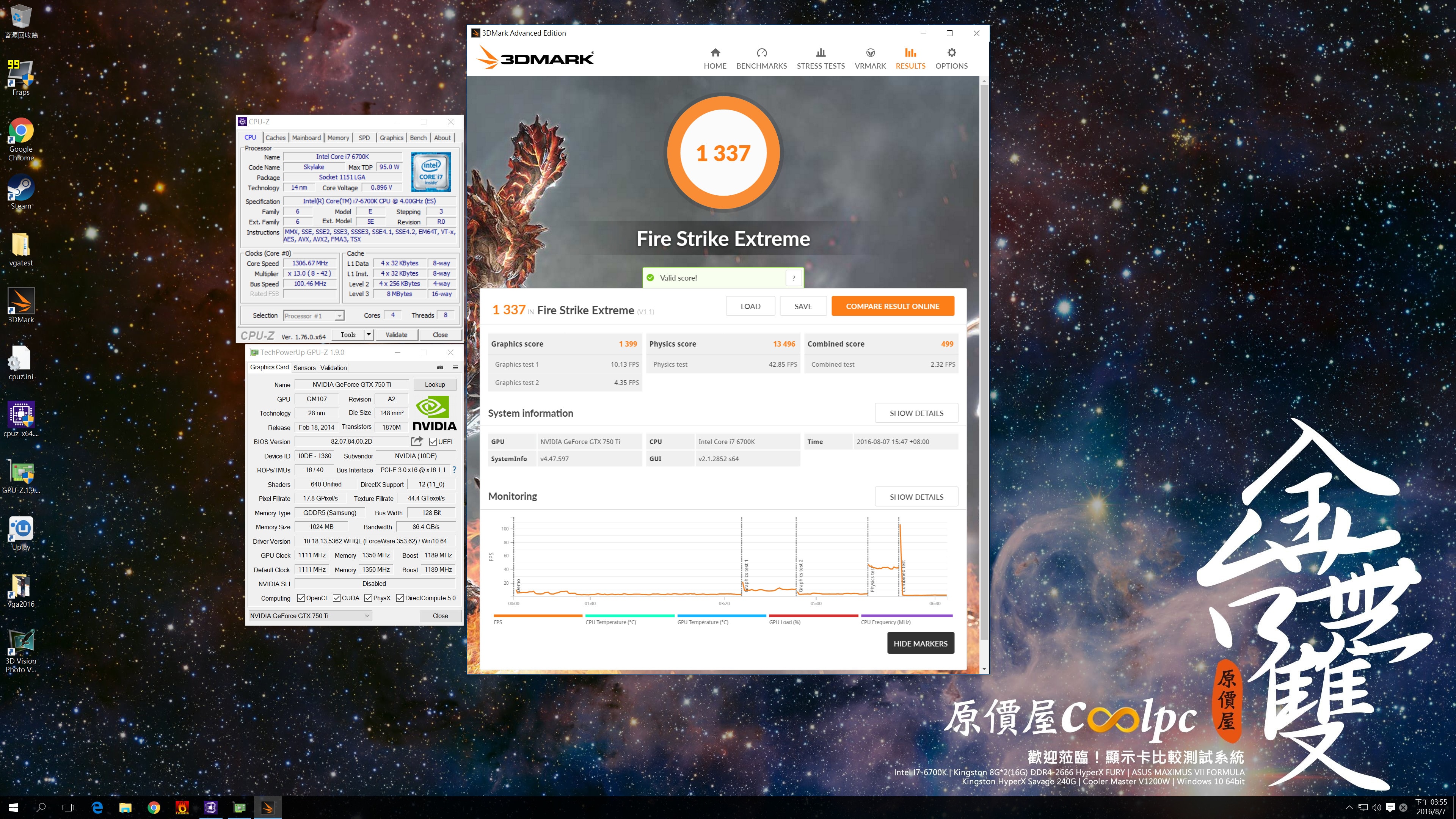Open Task View on taskbar
1456x819 pixels.
[x=68, y=808]
